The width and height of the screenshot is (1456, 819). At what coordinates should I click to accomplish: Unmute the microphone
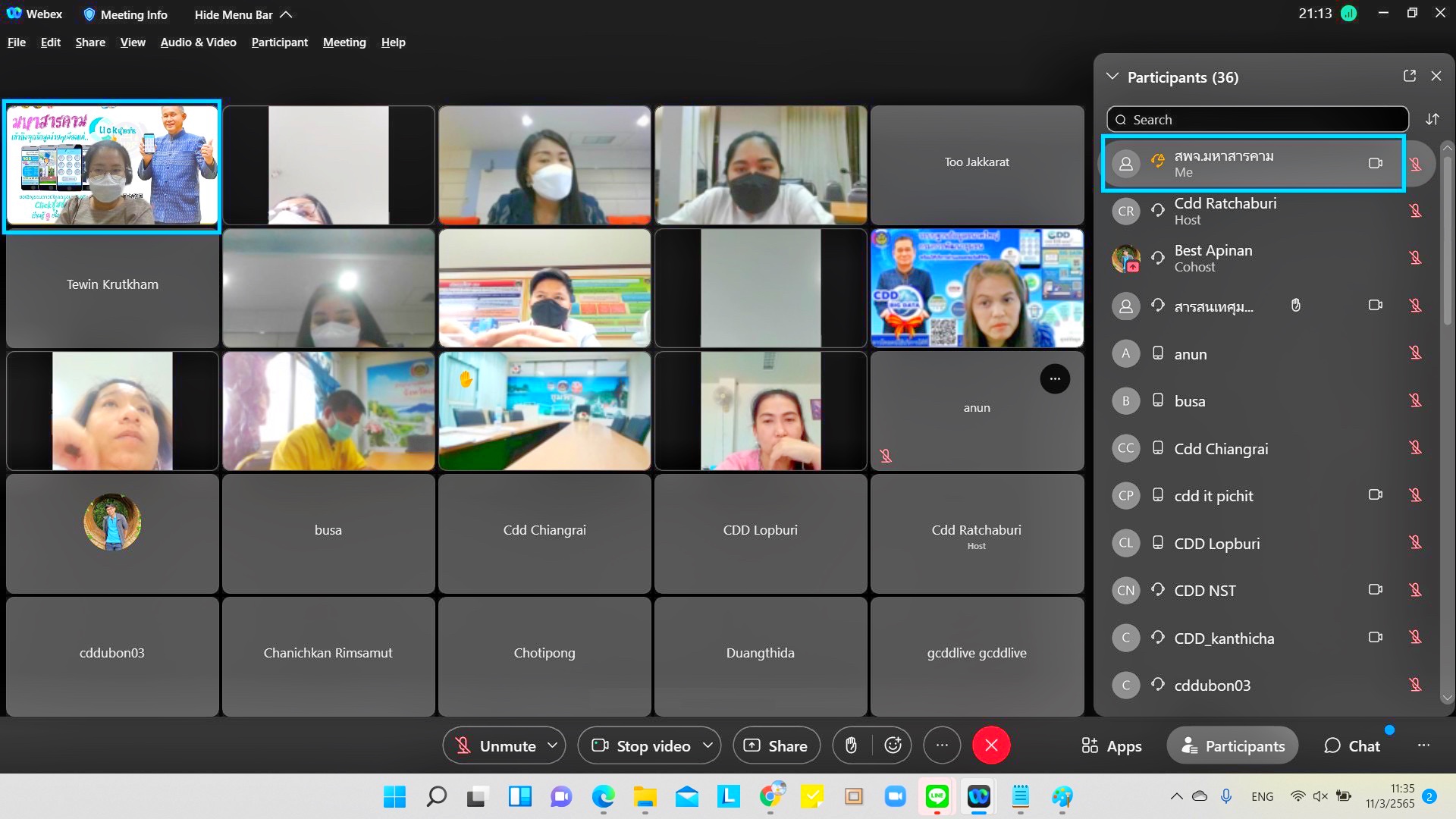496,745
